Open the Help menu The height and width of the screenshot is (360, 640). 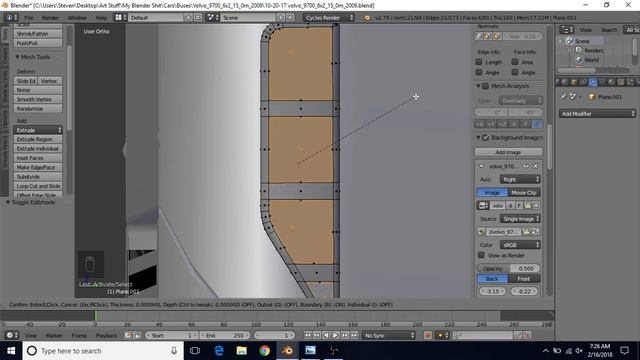(101, 18)
